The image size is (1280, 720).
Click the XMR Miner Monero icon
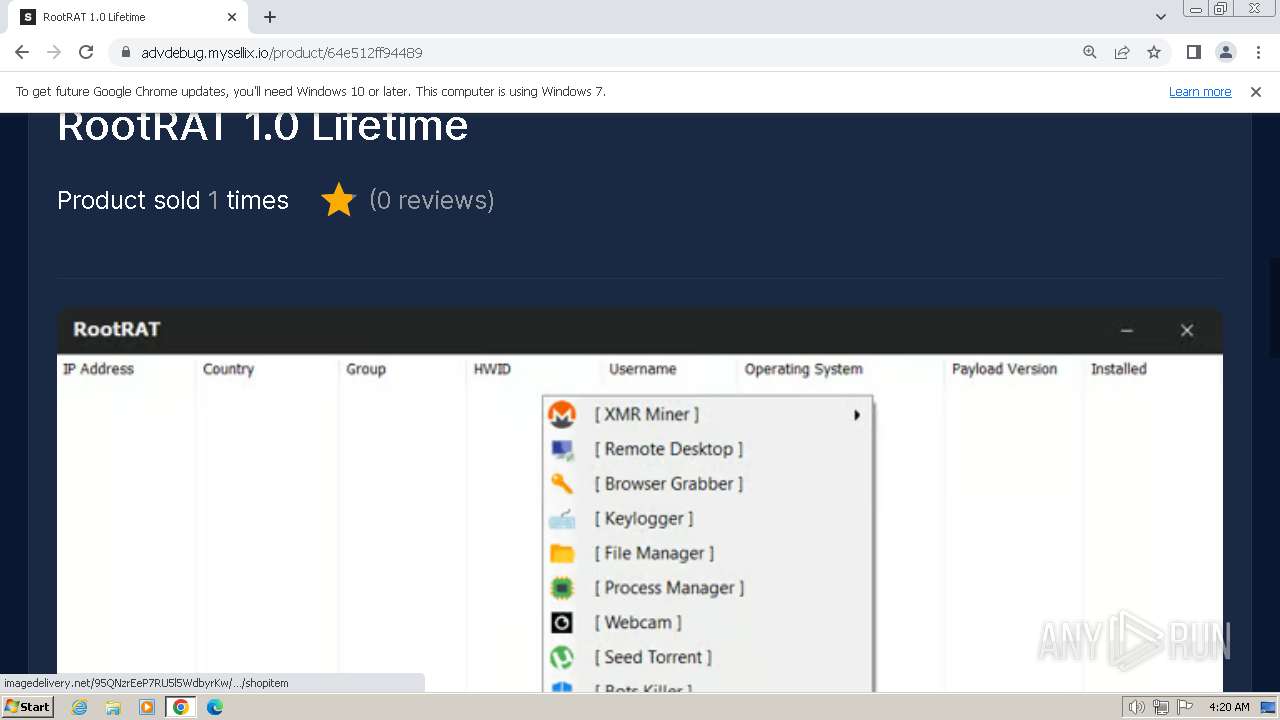pos(562,414)
